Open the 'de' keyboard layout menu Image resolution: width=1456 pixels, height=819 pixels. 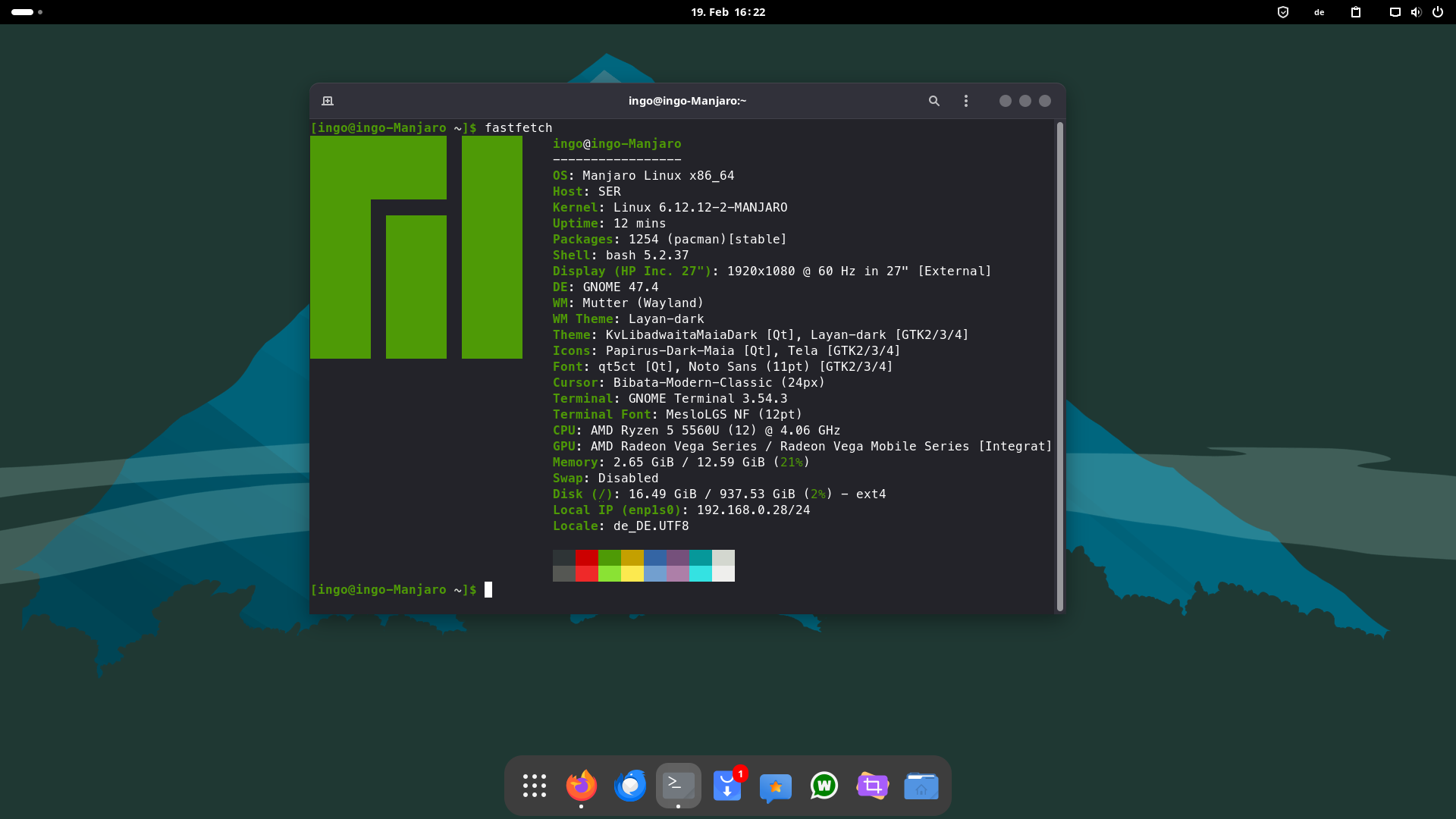pos(1319,12)
